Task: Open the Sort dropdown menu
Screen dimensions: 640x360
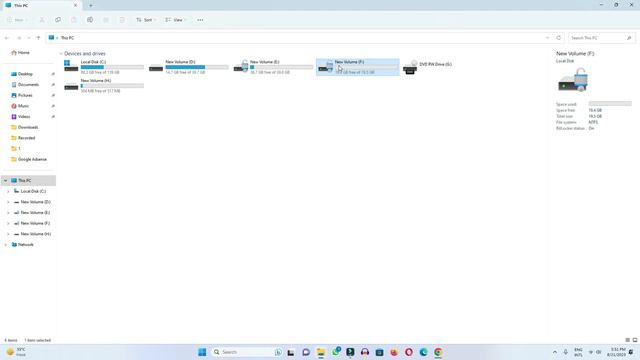Action: (x=146, y=20)
